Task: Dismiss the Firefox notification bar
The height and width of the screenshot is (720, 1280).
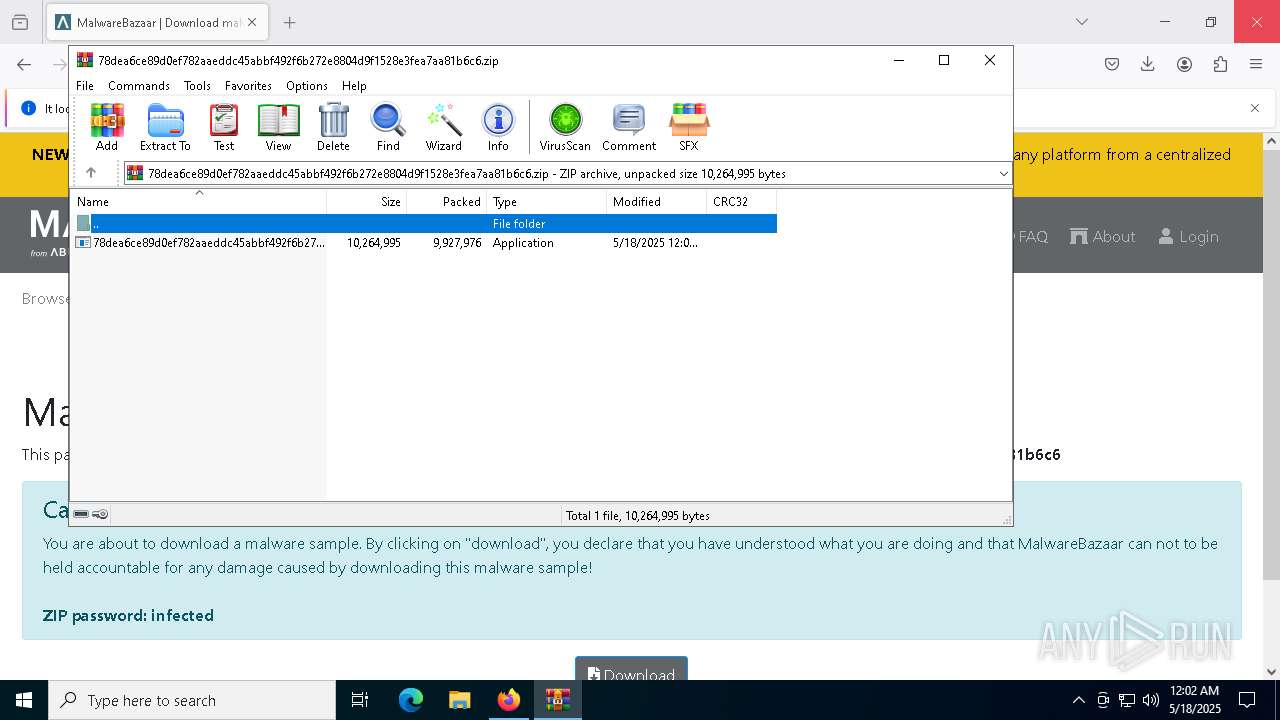Action: [x=1255, y=108]
